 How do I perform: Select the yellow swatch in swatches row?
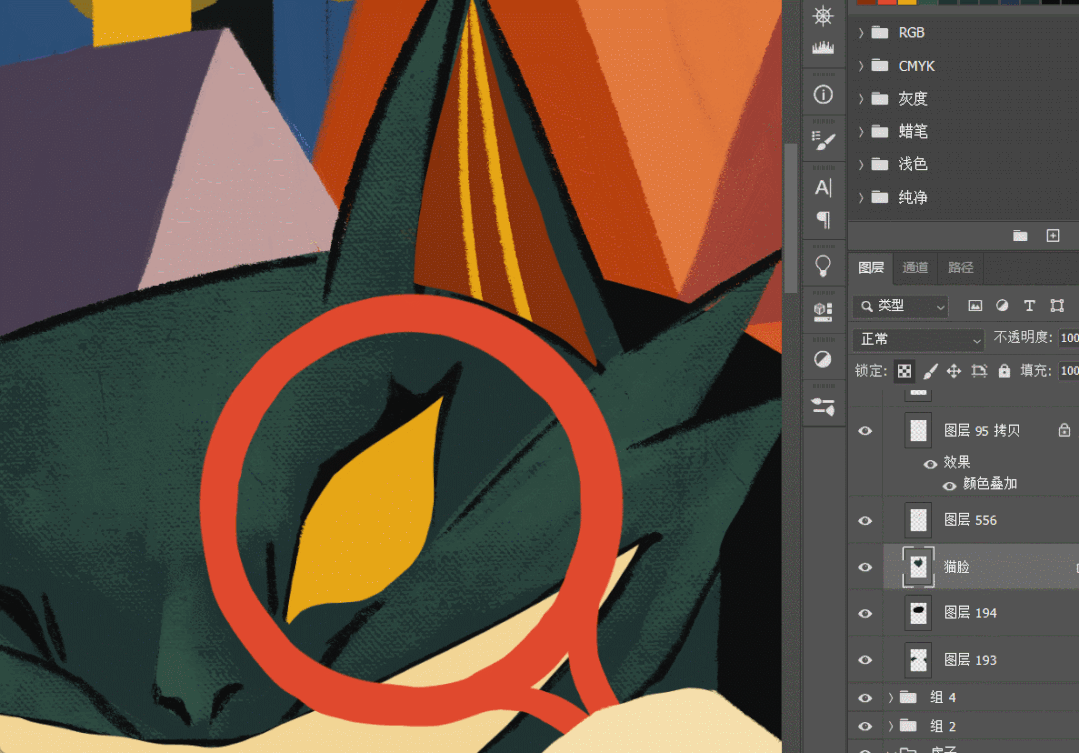(908, 2)
